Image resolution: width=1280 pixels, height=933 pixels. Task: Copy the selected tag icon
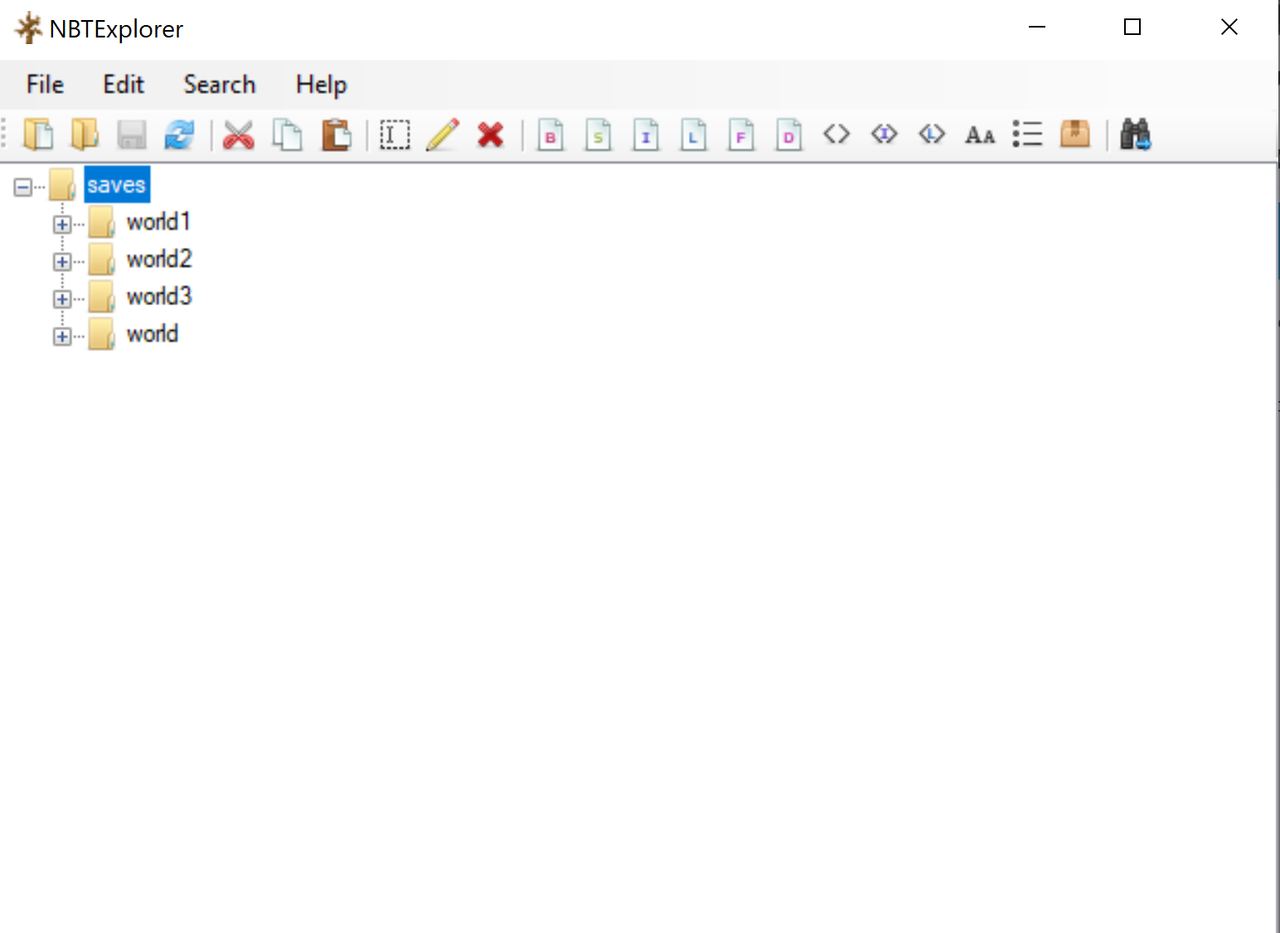click(287, 134)
